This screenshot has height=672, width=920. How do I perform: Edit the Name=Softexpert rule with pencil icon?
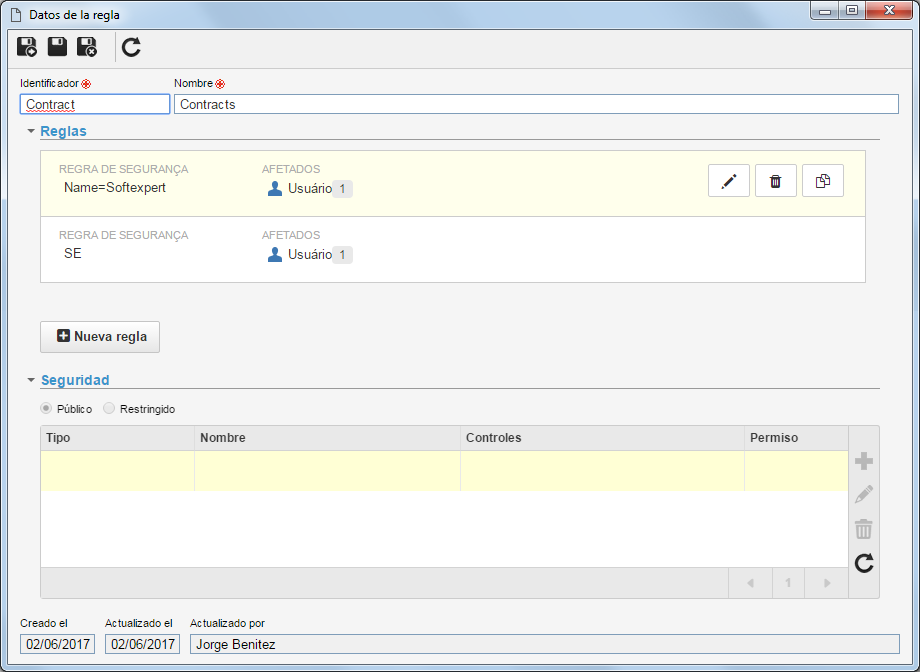tap(729, 181)
